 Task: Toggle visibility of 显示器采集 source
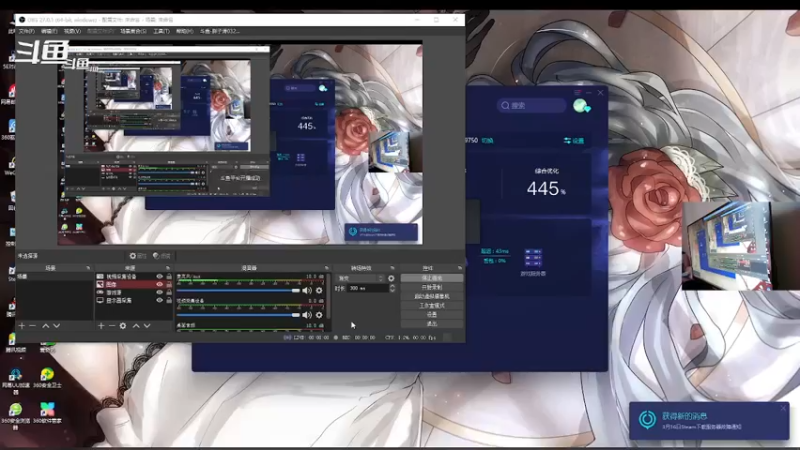(x=159, y=301)
